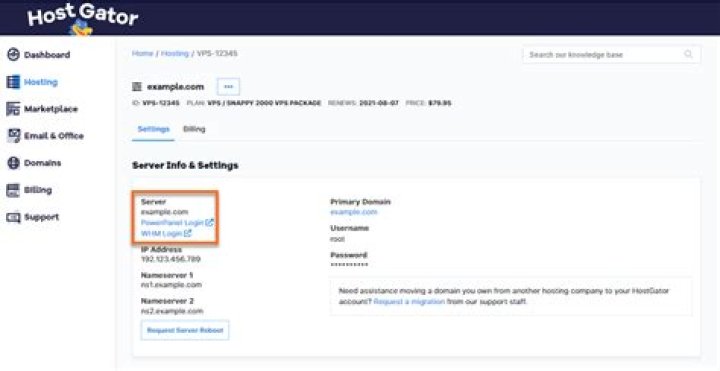720x371 pixels.
Task: Click the renewal date 2021-08-07
Action: click(379, 103)
